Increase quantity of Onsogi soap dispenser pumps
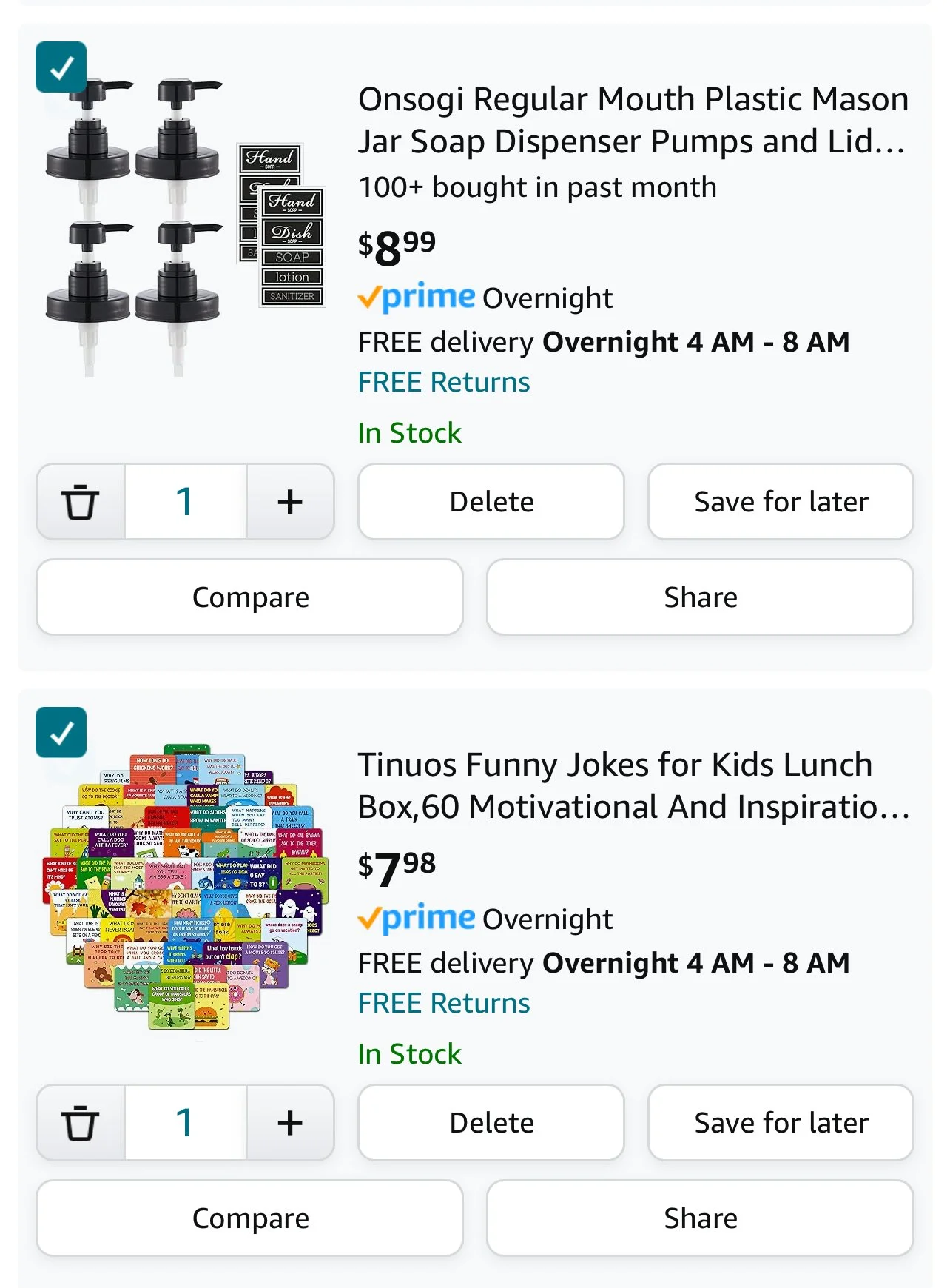This screenshot has width=950, height=1288. [290, 502]
